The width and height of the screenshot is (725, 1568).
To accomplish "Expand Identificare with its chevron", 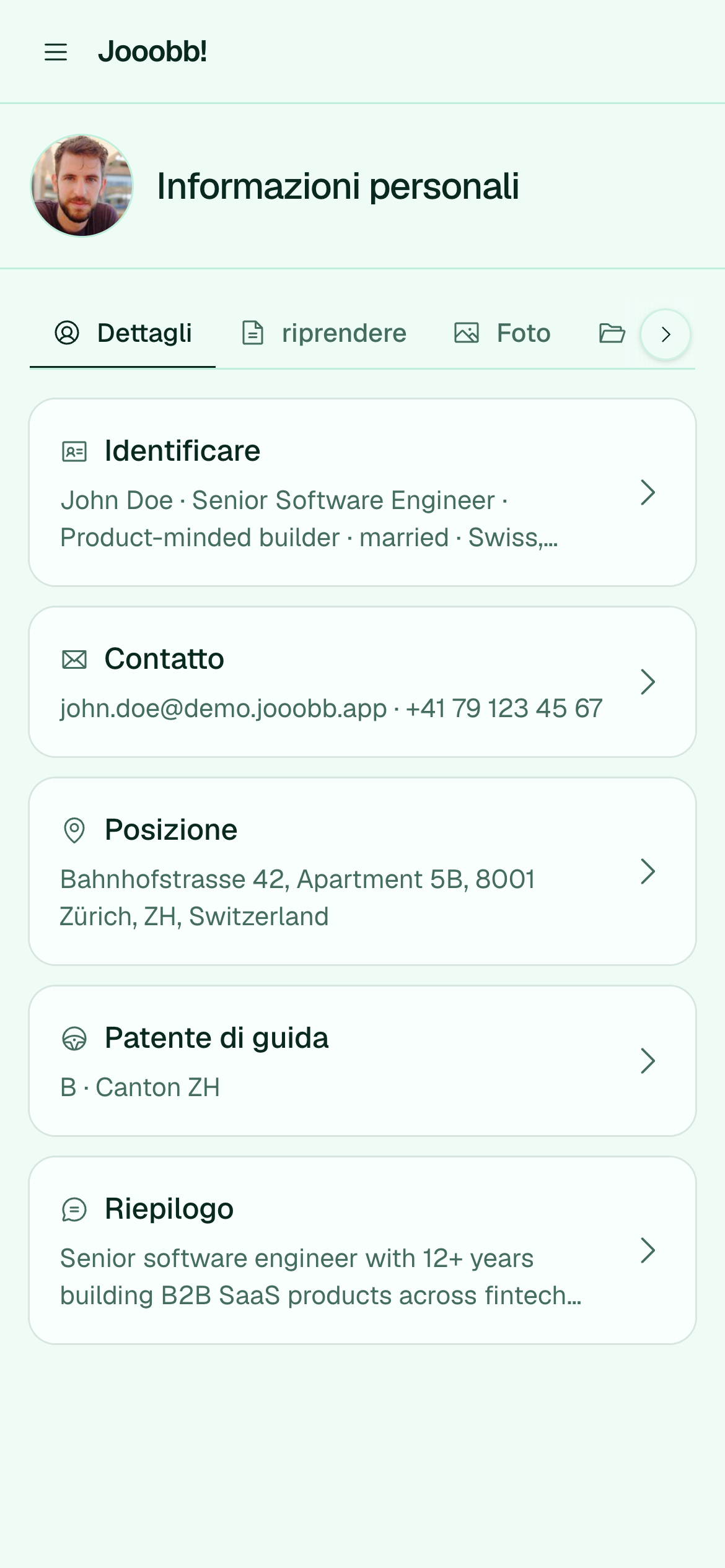I will (648, 492).
